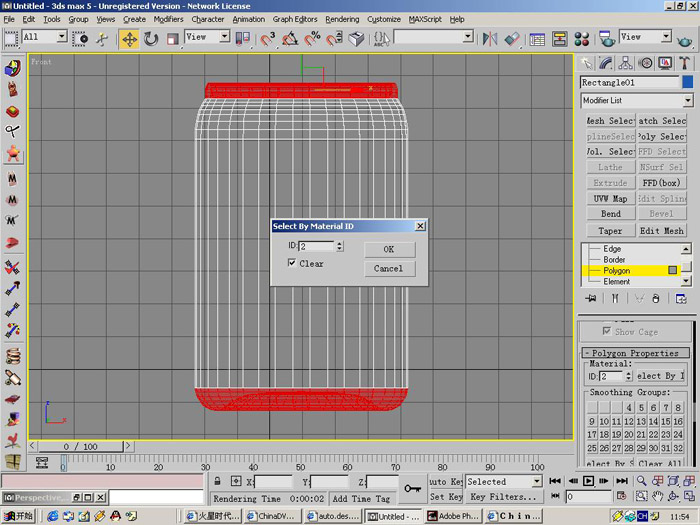Click Configure Modifier Sets icon
Screen dimensions: 700x525
(x=681, y=298)
